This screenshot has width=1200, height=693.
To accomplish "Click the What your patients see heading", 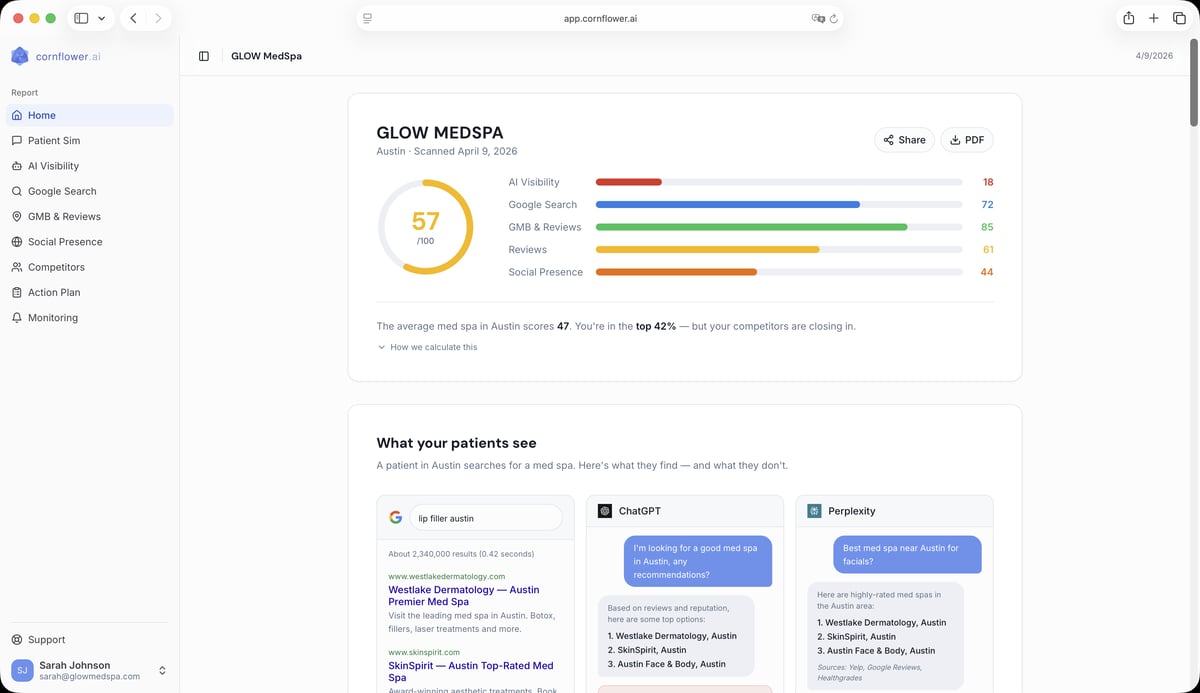I will [456, 443].
